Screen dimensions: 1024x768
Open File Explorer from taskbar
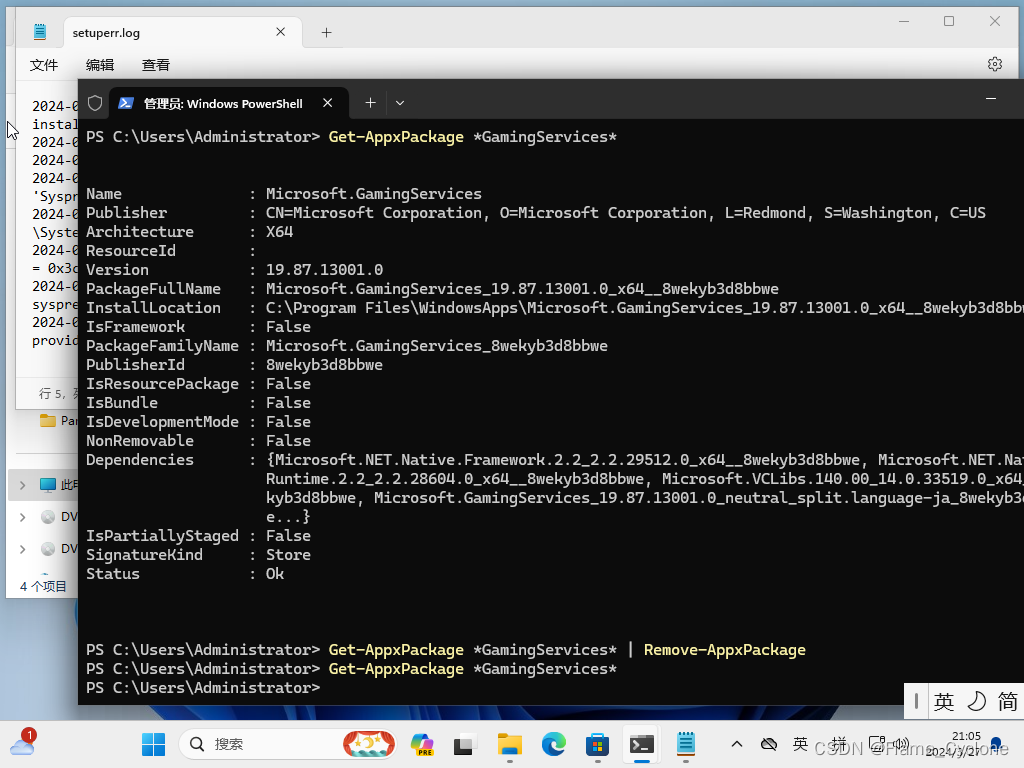click(509, 744)
